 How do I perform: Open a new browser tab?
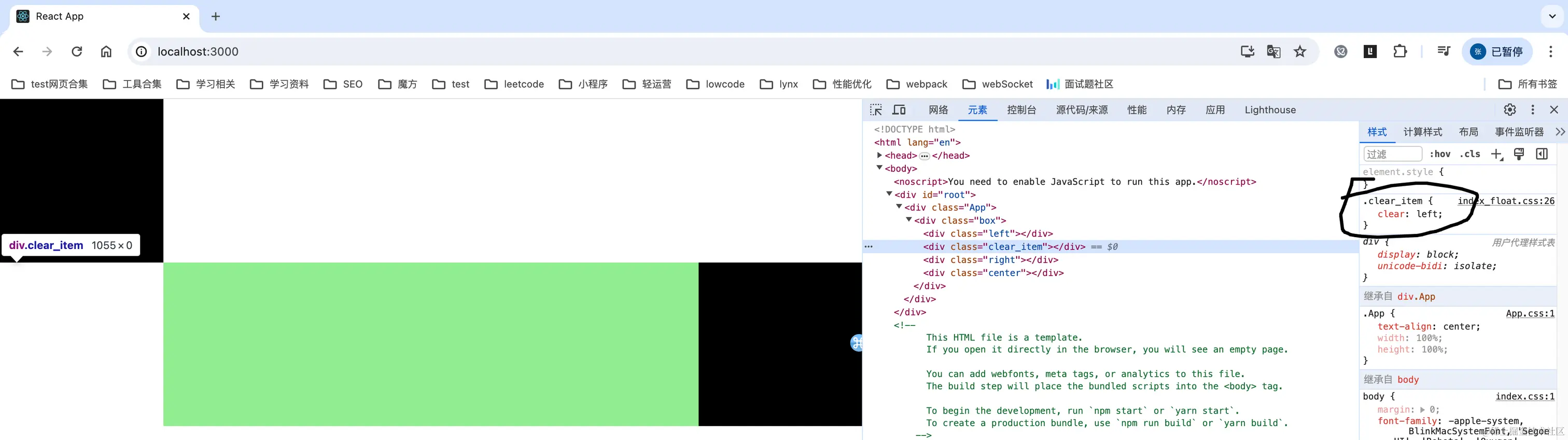(x=216, y=17)
